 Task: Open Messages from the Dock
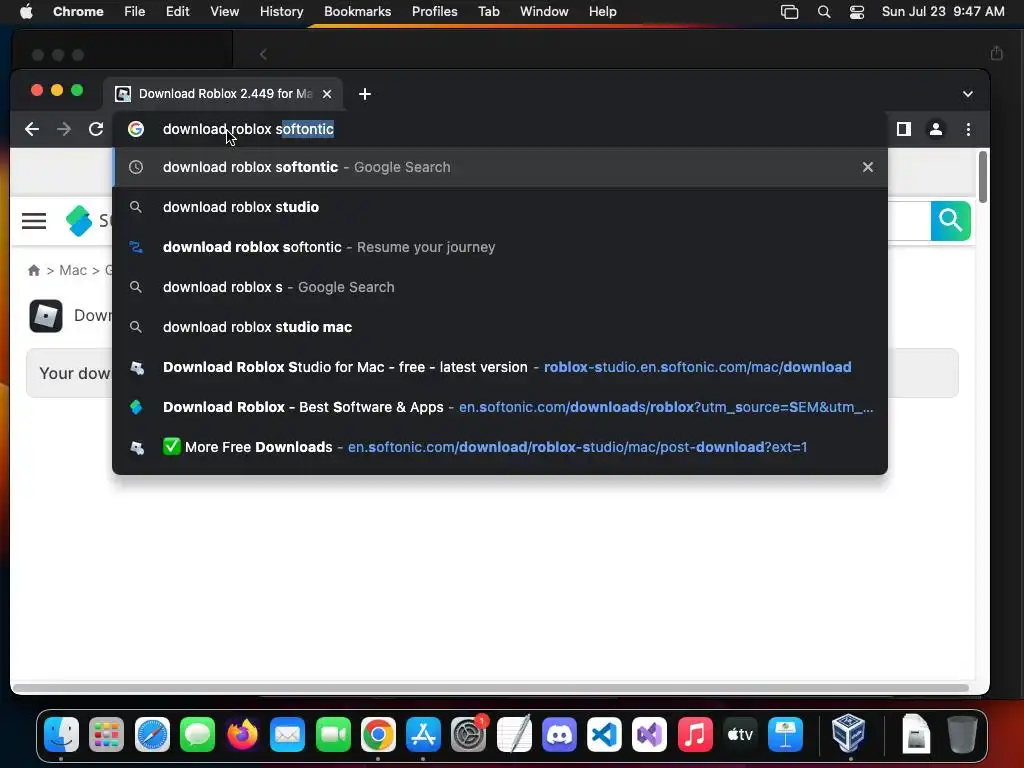[x=197, y=735]
